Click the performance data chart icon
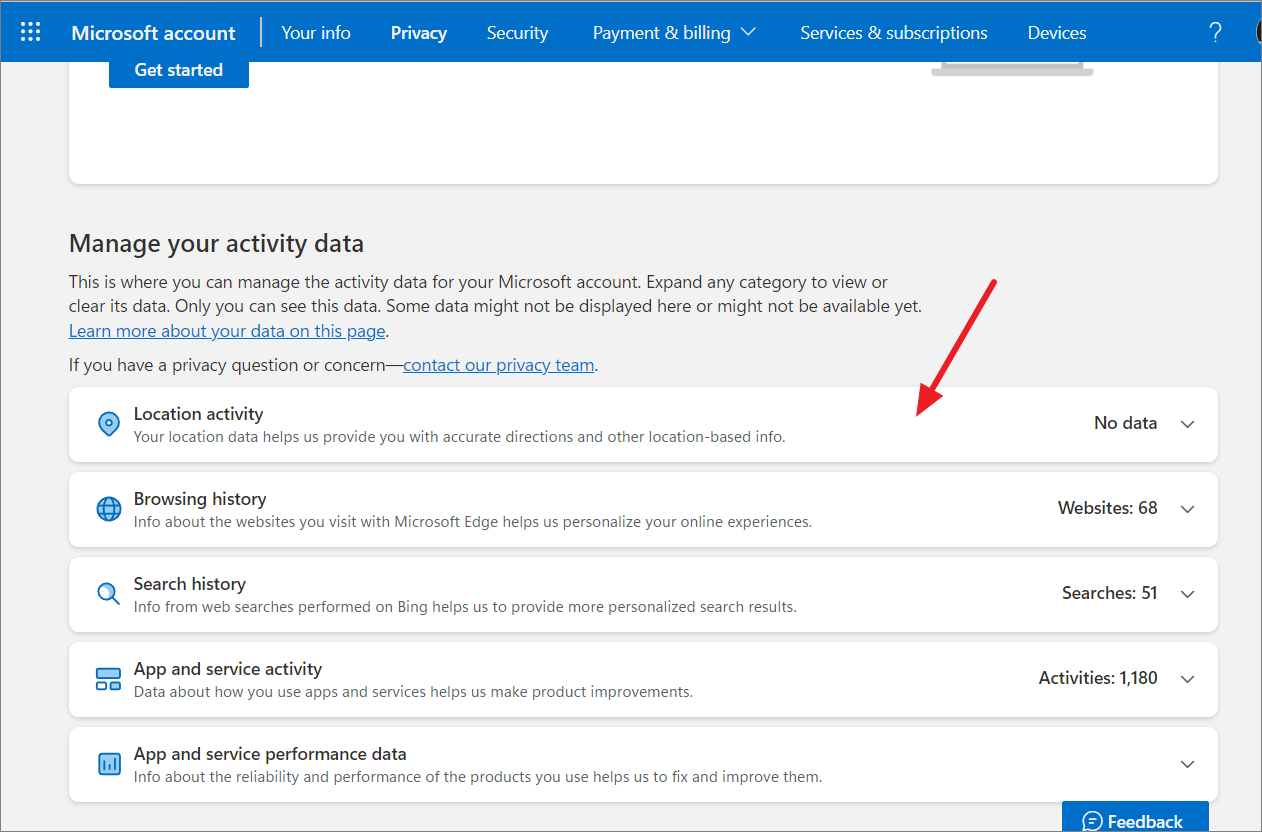The image size is (1262, 832). 108,764
